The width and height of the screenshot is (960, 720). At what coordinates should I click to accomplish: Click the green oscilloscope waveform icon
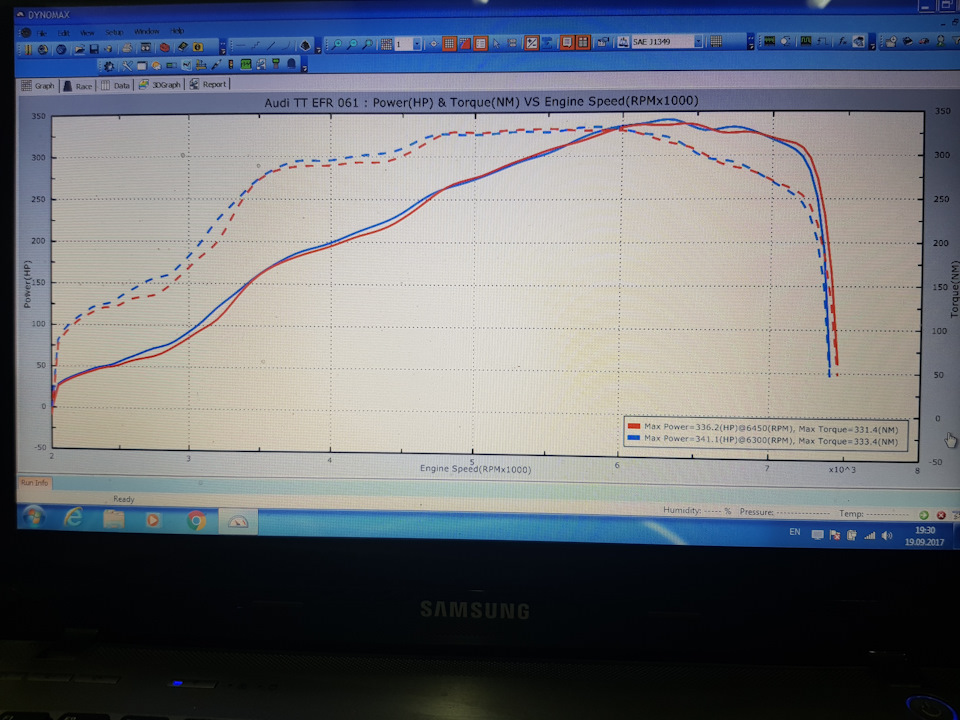coord(770,42)
